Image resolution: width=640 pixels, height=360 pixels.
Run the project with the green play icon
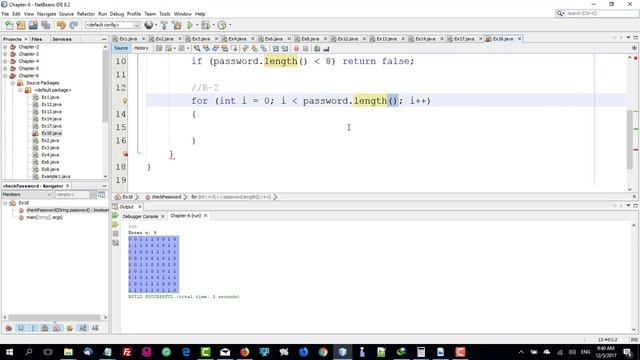click(190, 25)
